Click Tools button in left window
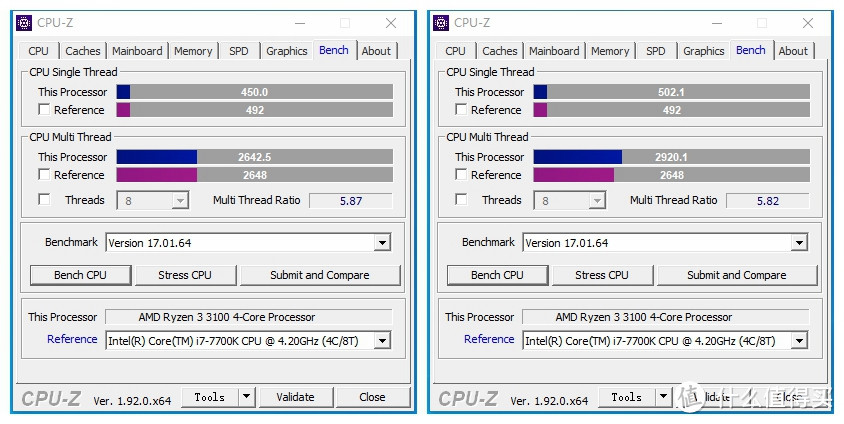Screen dimensions: 844x424 210,397
